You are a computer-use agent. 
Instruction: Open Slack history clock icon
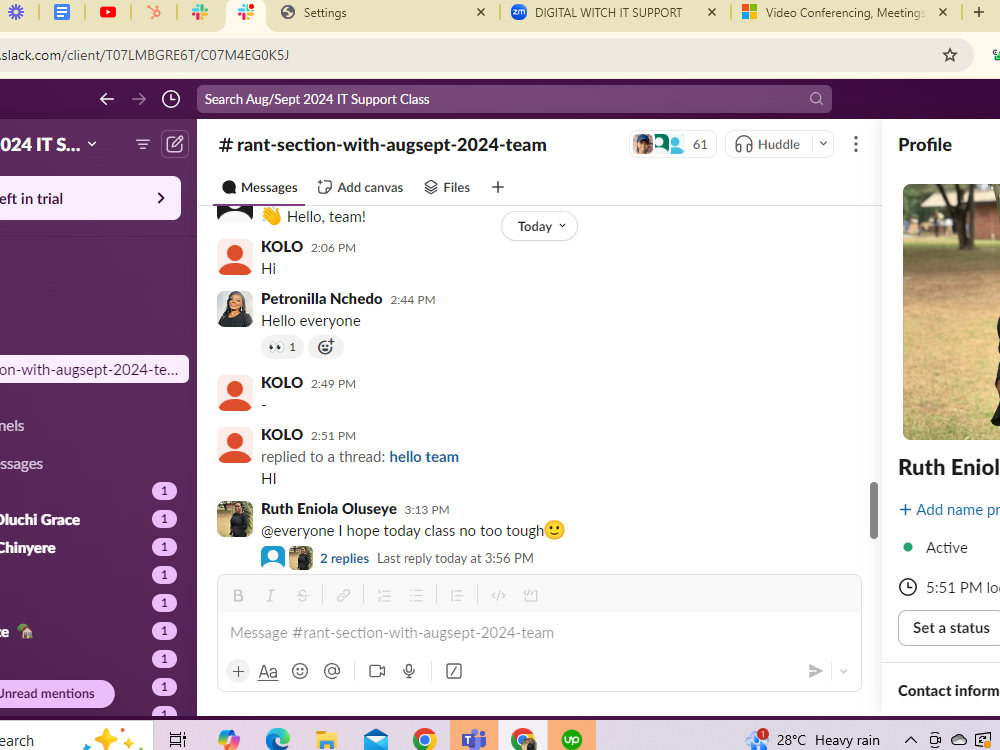[x=170, y=99]
